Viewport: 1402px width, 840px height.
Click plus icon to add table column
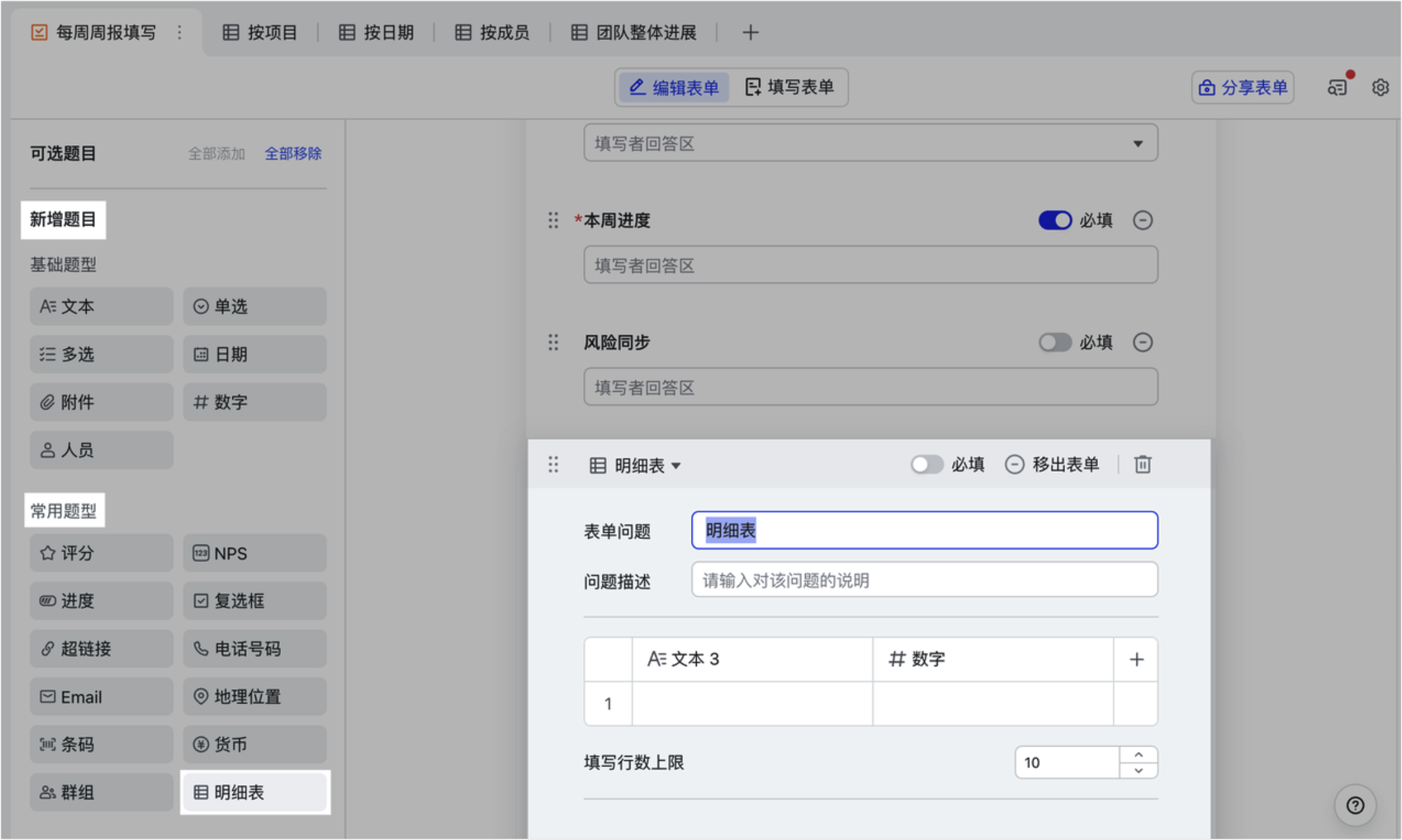[x=1136, y=659]
